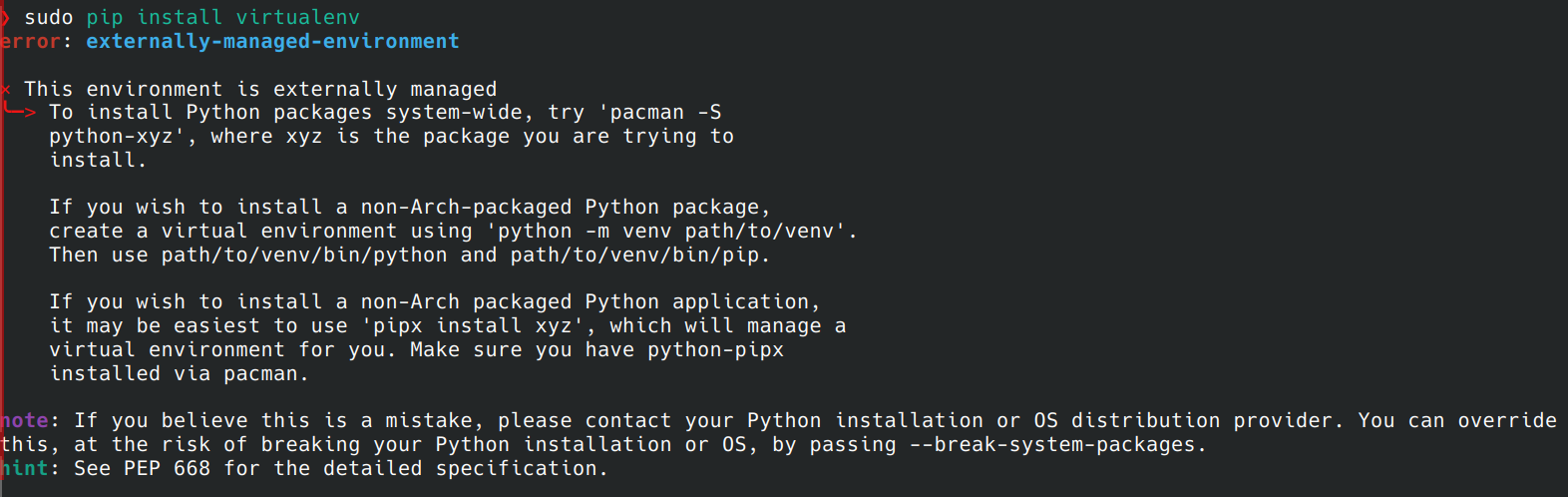
Task: Click the 'pacman -S' command text
Action: click(x=665, y=112)
